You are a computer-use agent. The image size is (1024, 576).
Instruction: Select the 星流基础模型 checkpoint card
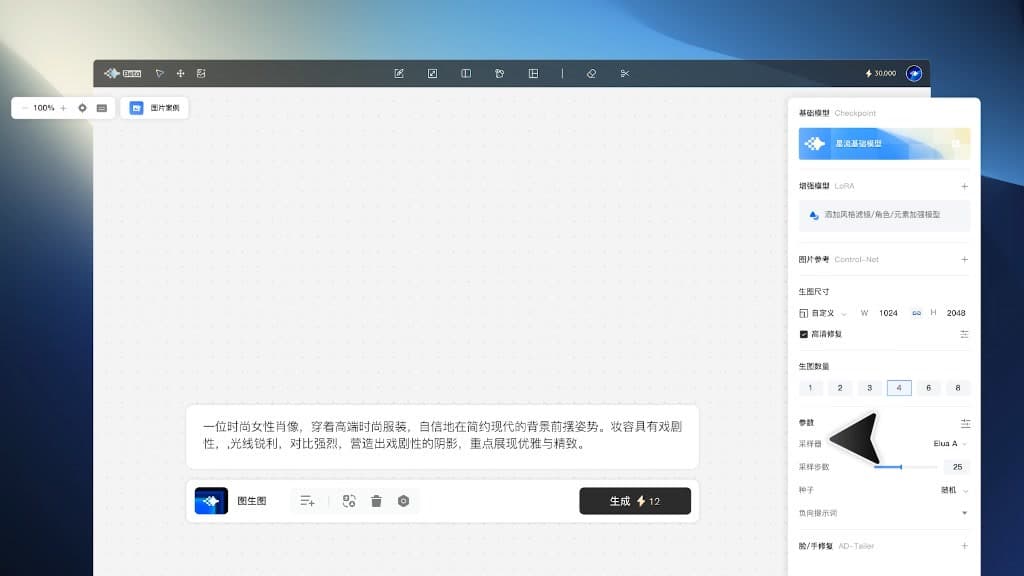pos(884,144)
